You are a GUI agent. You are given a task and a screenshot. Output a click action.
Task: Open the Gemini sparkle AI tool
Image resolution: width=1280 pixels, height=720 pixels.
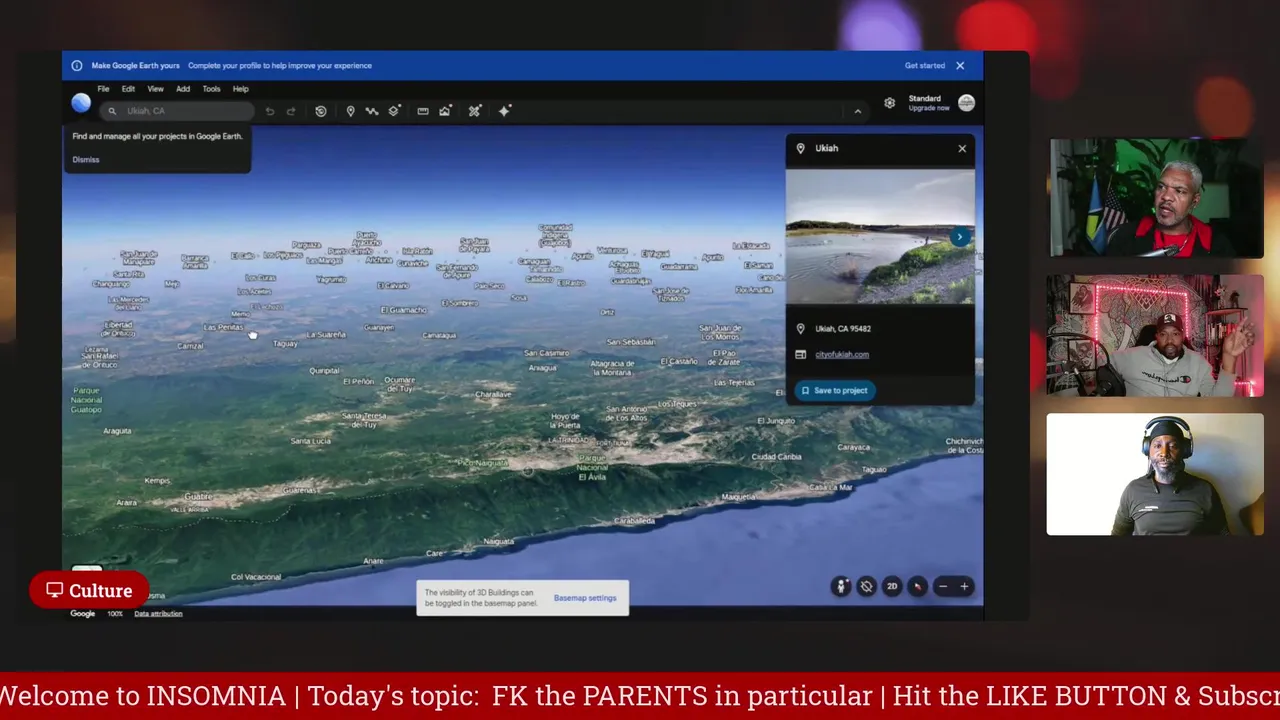504,111
